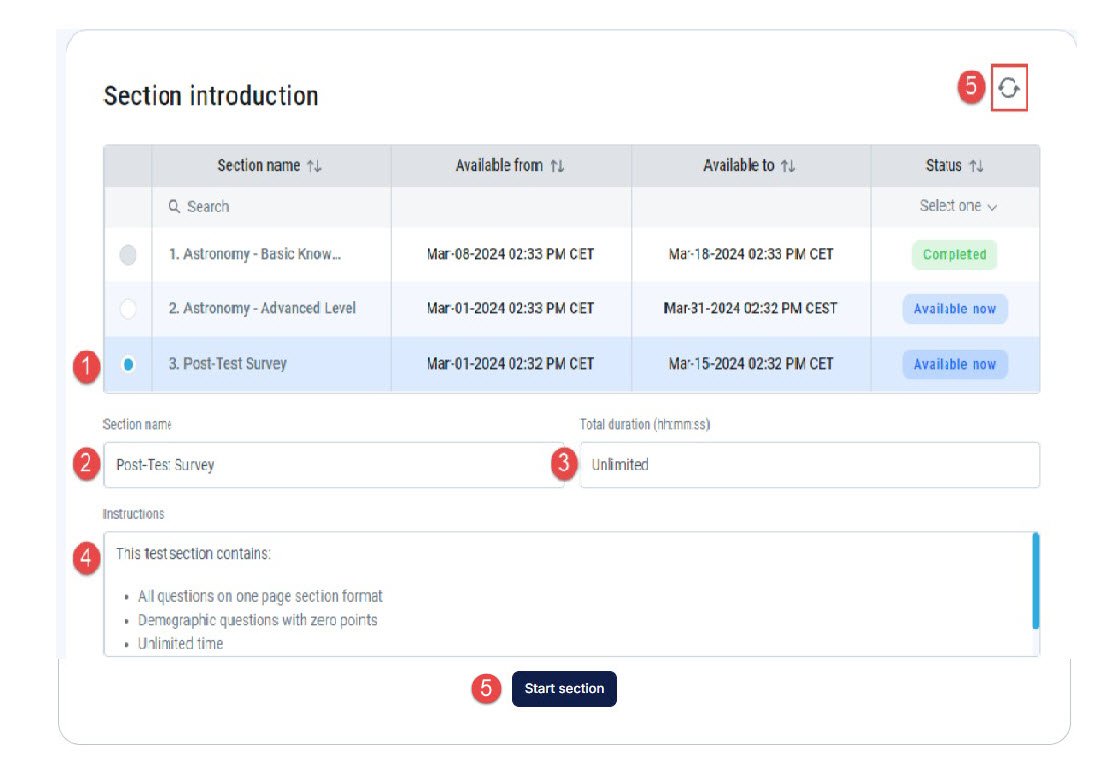Click the search magnifier icon
The image size is (1110, 776).
click(174, 206)
